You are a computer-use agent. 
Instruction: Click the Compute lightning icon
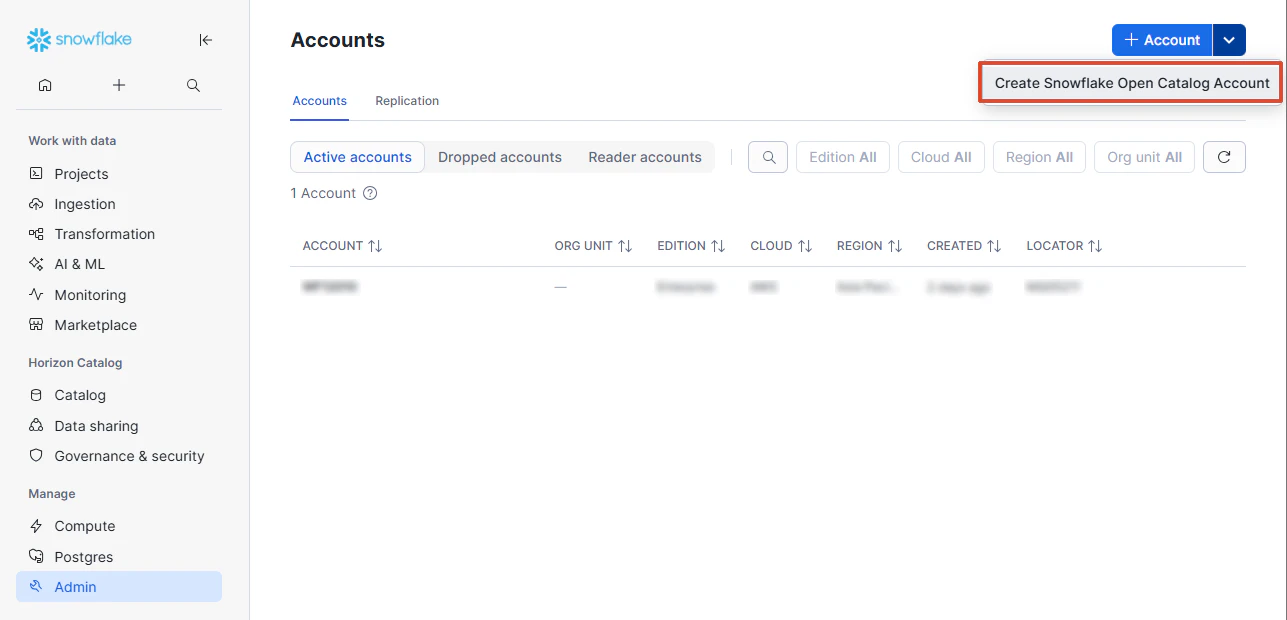click(x=36, y=526)
